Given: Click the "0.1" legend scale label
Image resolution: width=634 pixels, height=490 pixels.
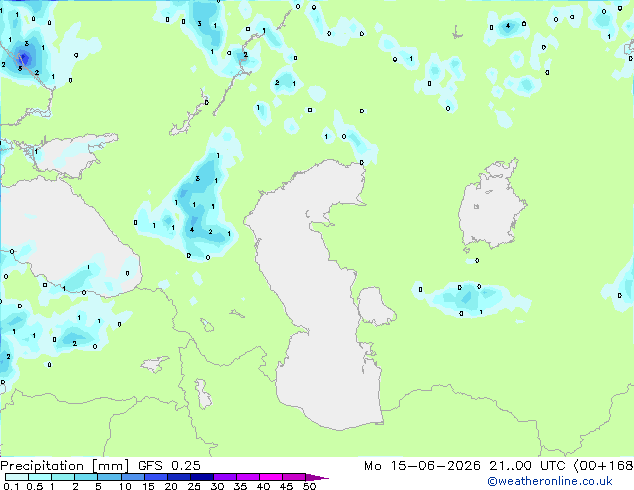Looking at the screenshot, I should click(11, 486).
